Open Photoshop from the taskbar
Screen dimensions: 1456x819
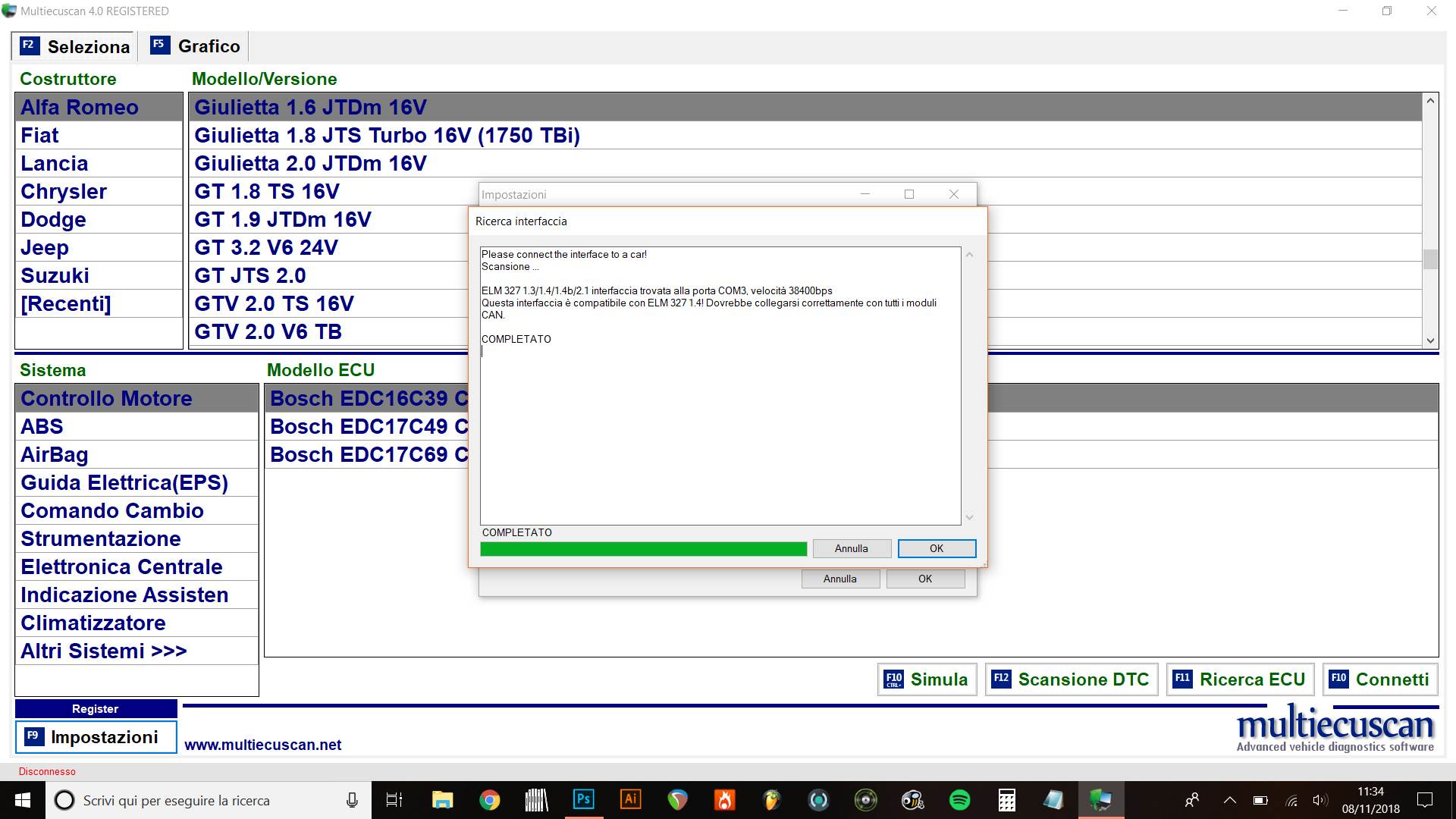click(x=583, y=800)
